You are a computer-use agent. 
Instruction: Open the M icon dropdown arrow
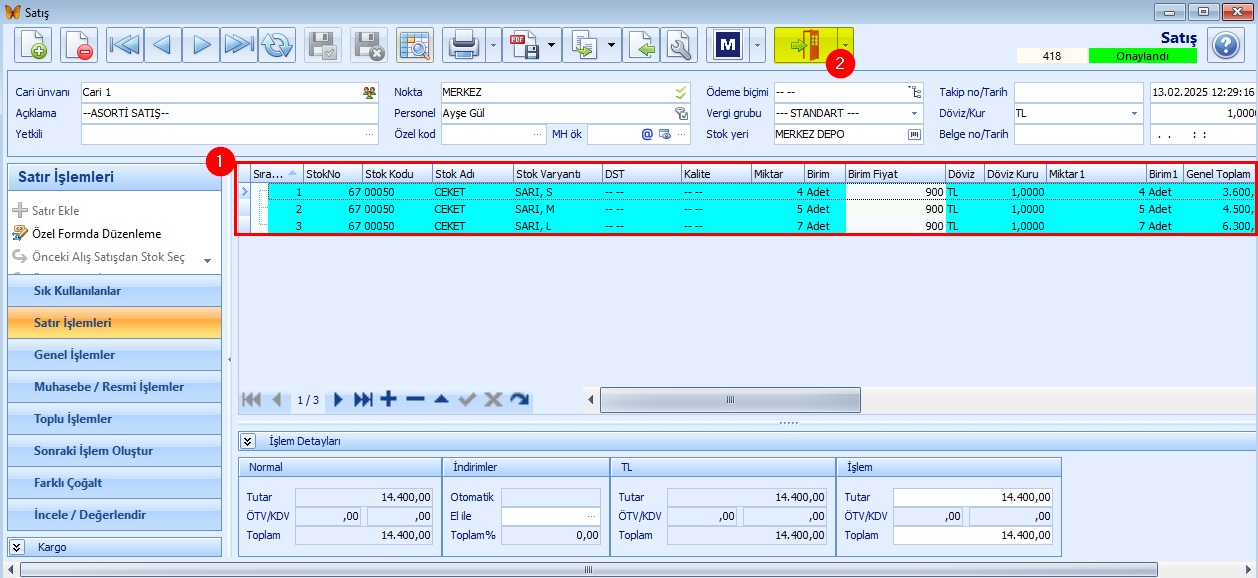click(756, 45)
